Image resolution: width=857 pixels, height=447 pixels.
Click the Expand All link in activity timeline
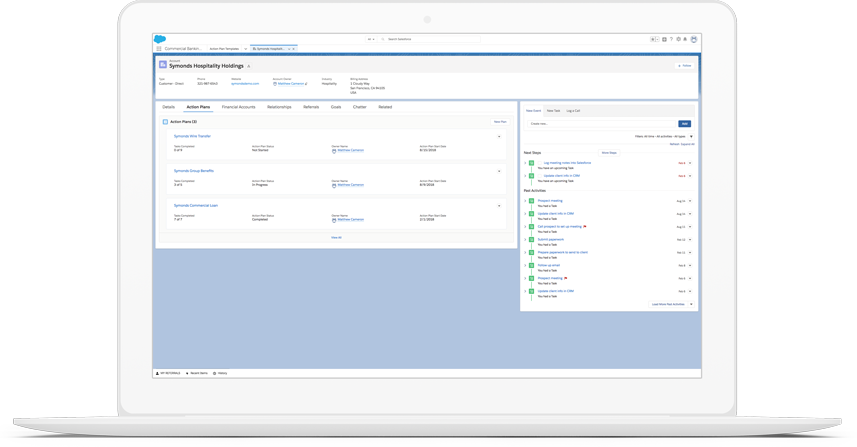688,144
